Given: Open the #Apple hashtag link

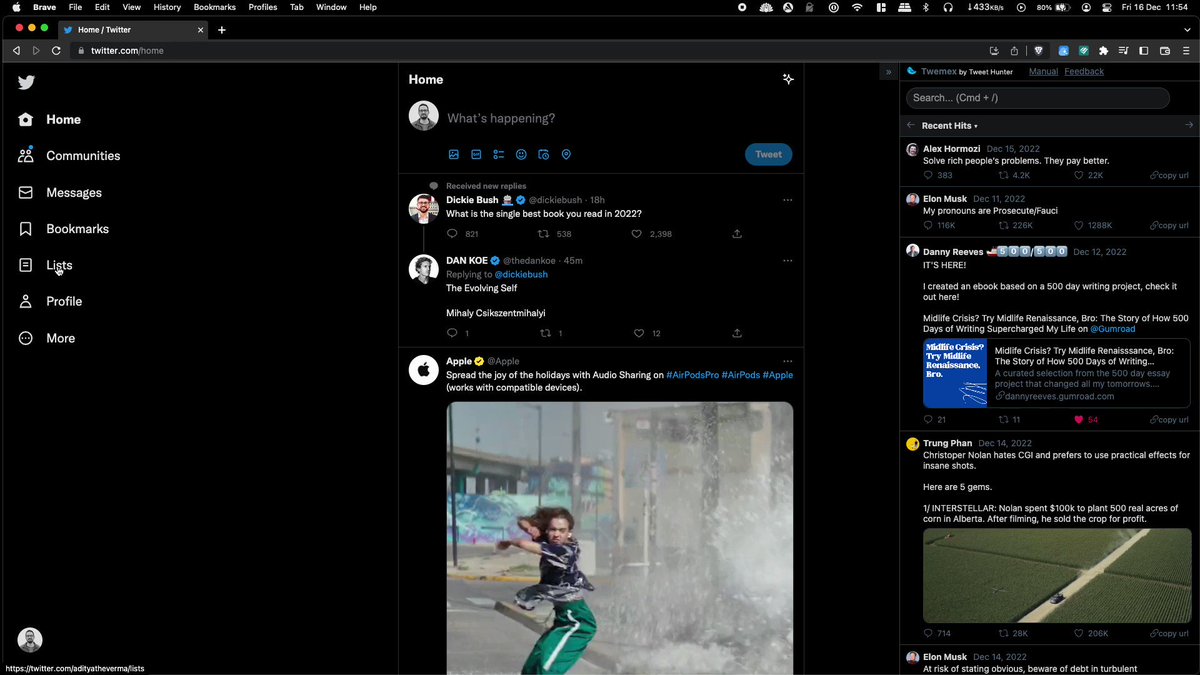Looking at the screenshot, I should coord(778,375).
